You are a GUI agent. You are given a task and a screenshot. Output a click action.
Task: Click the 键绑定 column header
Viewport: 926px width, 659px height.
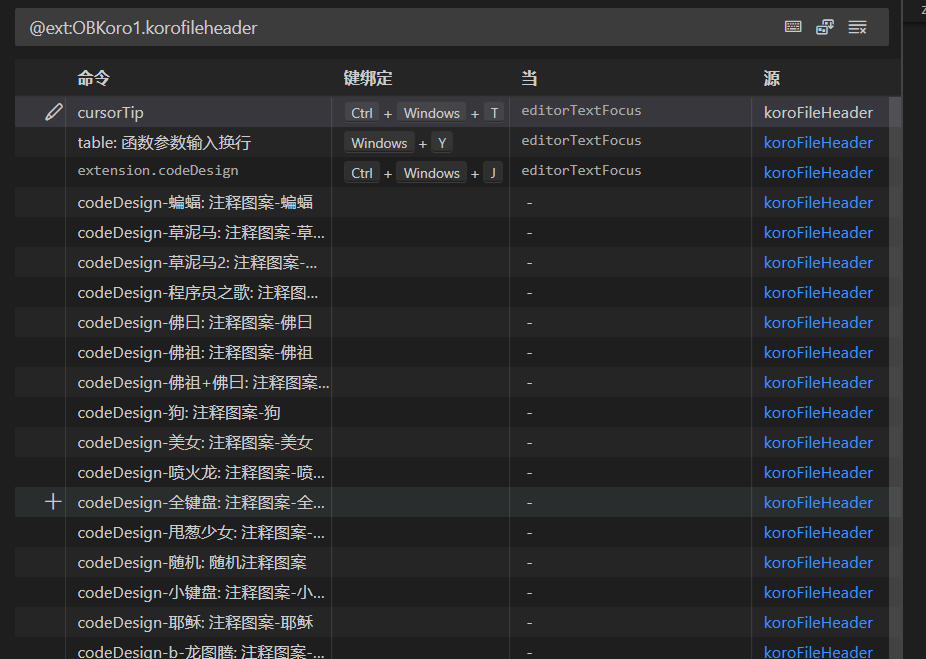[x=368, y=78]
